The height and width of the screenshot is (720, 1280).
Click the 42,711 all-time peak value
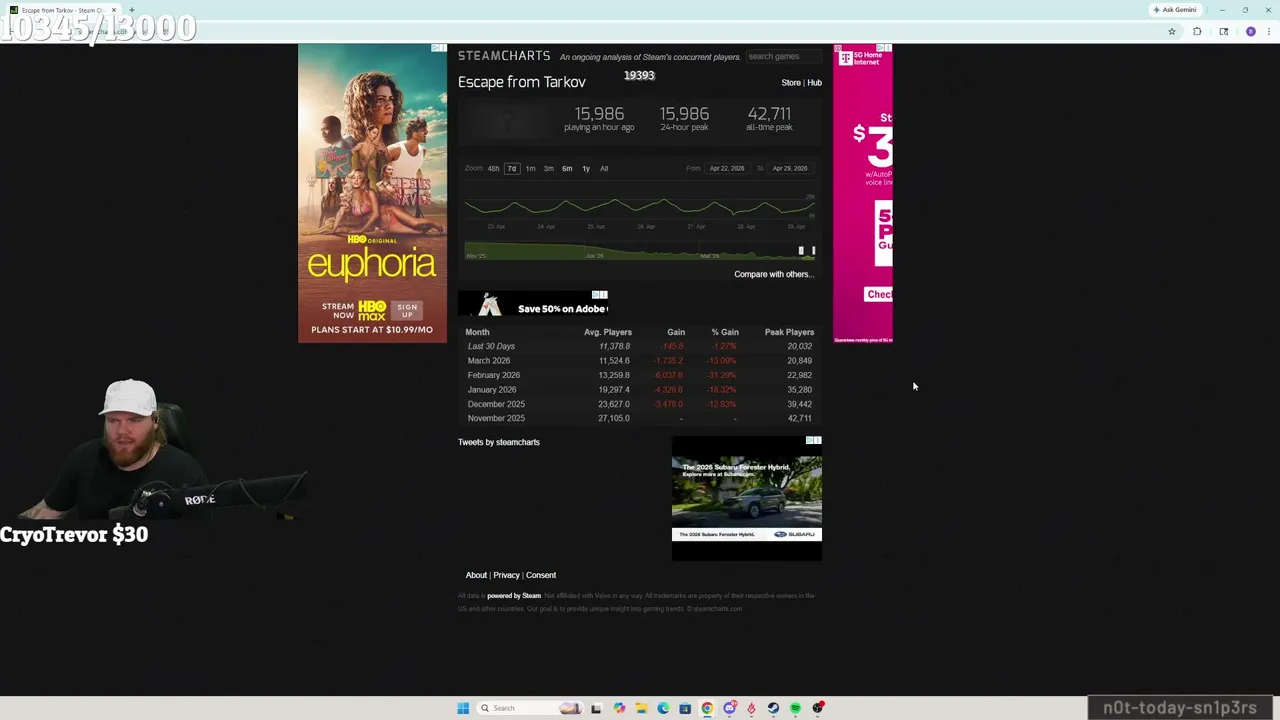[769, 114]
